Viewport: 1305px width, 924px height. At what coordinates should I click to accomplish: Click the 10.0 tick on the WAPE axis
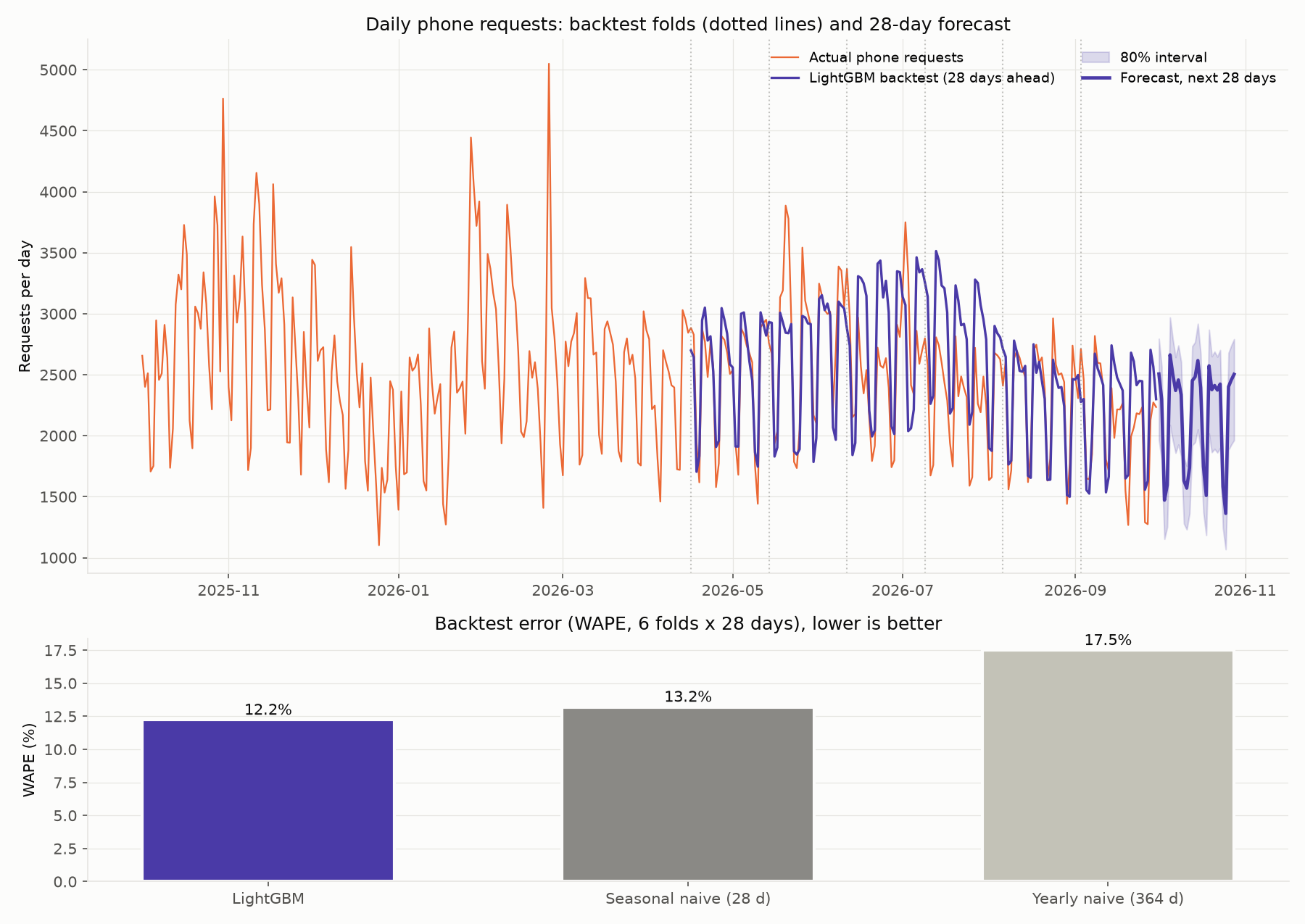[61, 749]
